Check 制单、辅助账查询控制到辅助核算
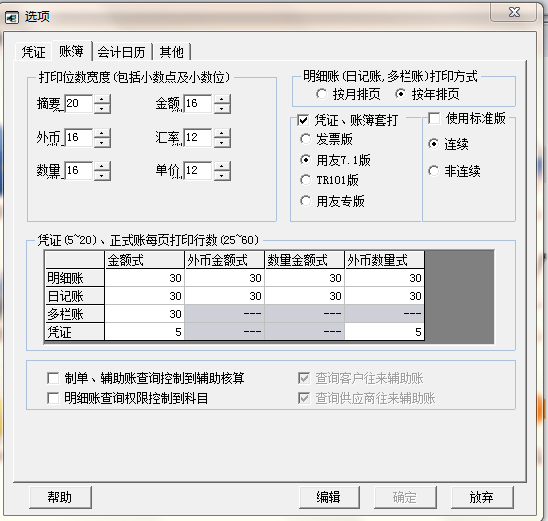The image size is (548, 521). coord(53,378)
